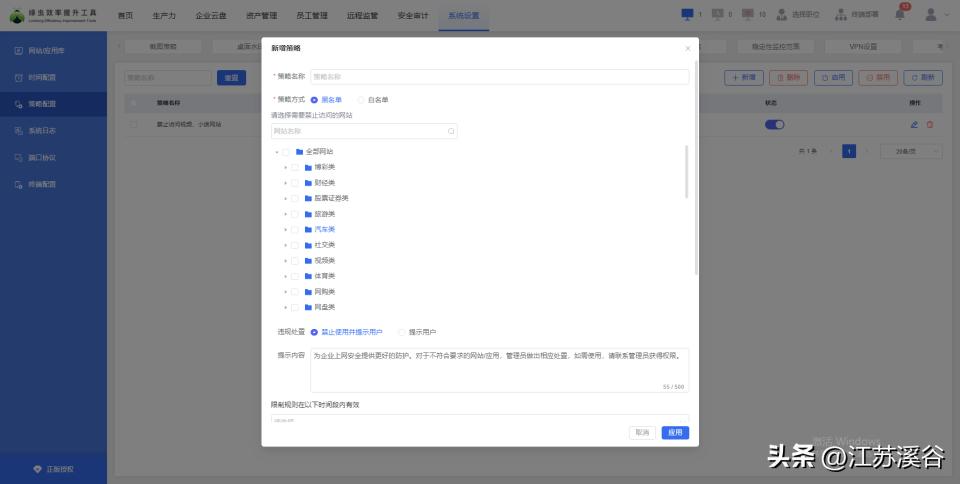Image resolution: width=960 pixels, height=484 pixels.
Task: Expand the 汽车类 tree node
Action: (285, 229)
